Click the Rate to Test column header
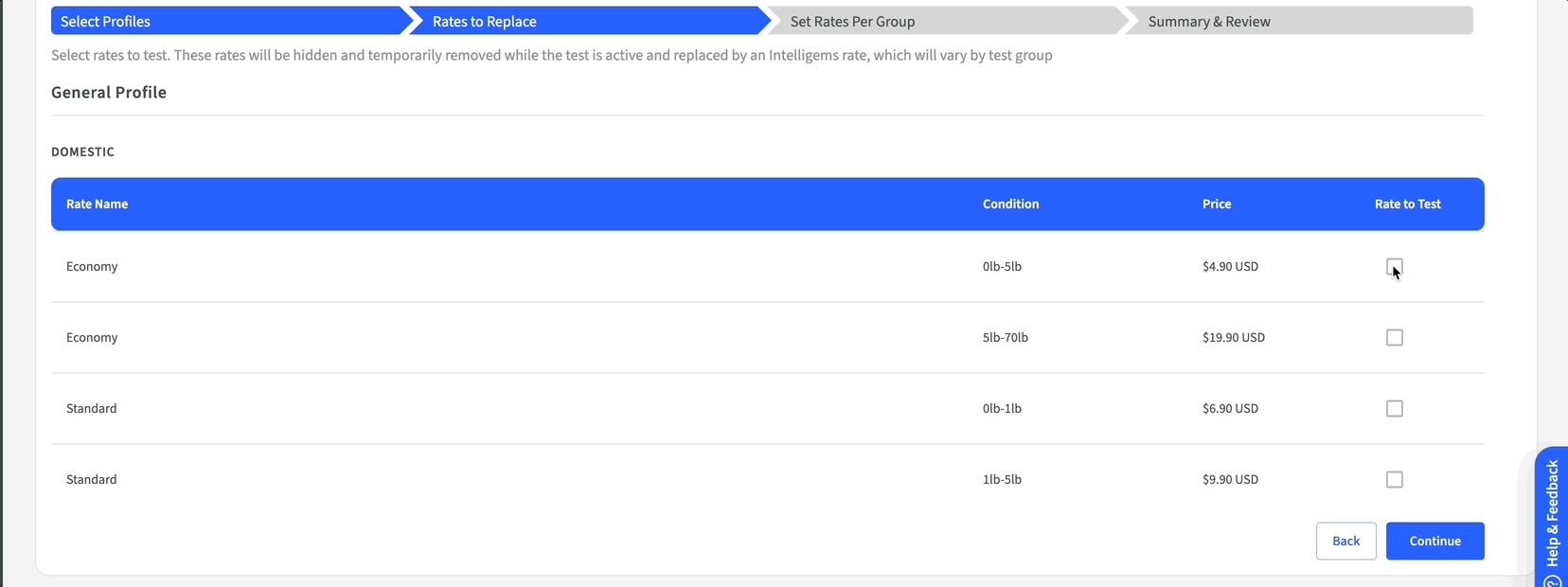The width and height of the screenshot is (1568, 587). point(1407,205)
